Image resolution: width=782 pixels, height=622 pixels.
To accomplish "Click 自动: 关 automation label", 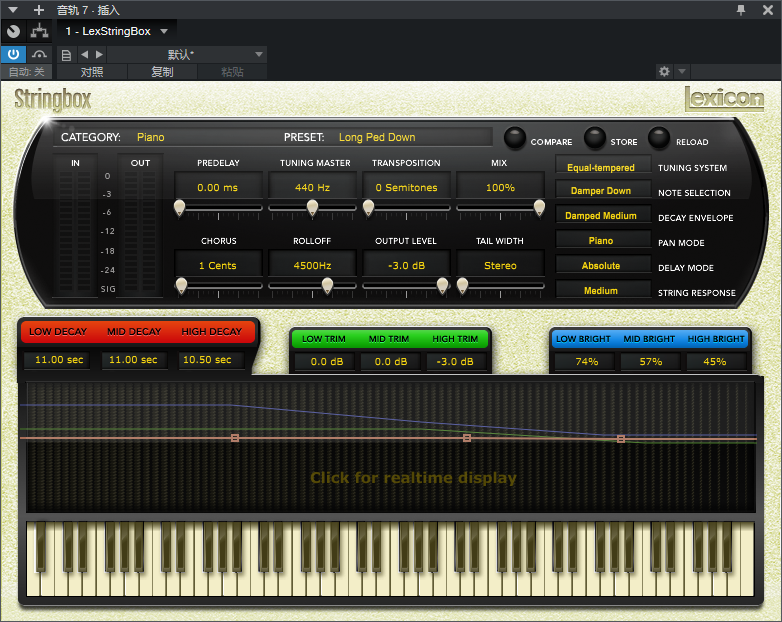I will tap(26, 72).
